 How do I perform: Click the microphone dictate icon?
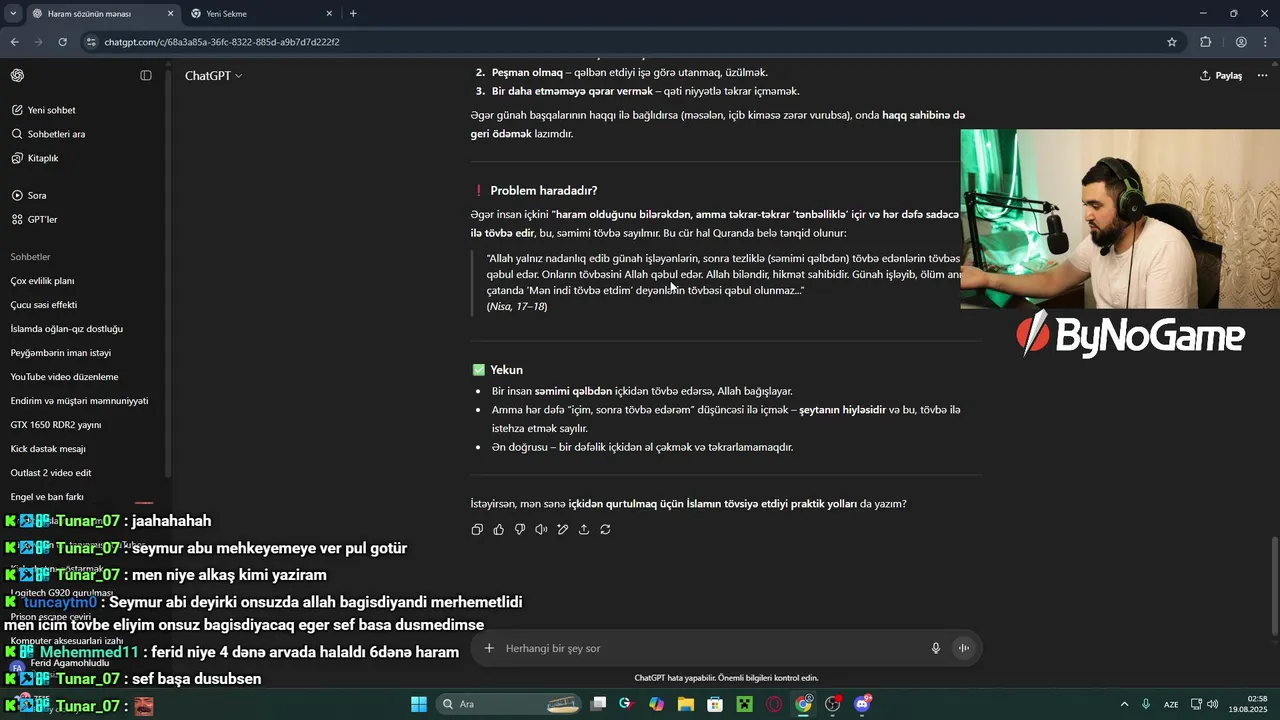[936, 648]
